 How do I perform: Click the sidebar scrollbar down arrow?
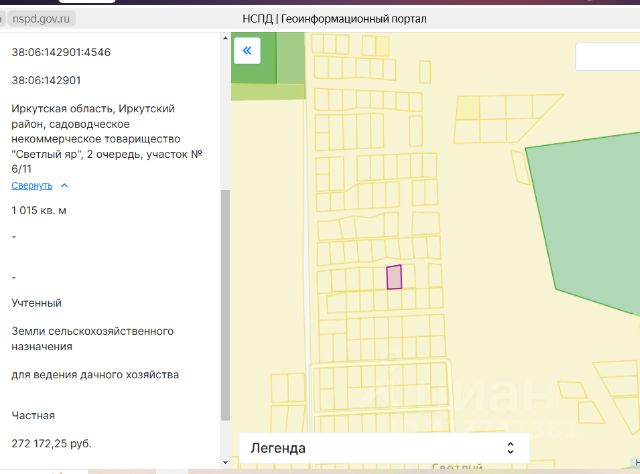(x=225, y=463)
